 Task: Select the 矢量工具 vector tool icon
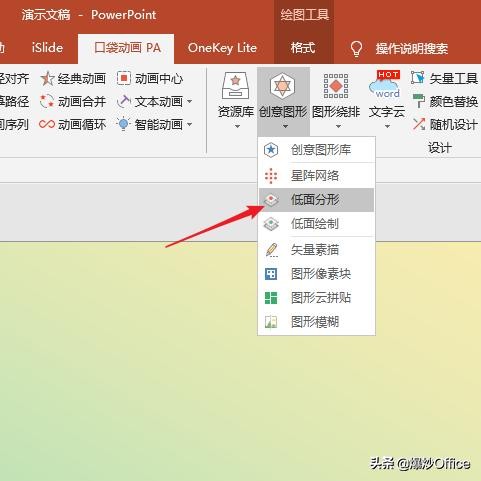tap(418, 78)
